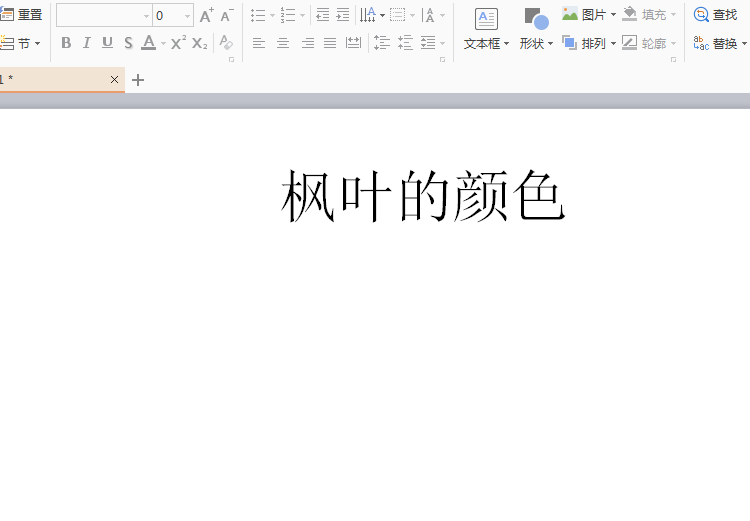Image resolution: width=750 pixels, height=521 pixels.
Task: Increase indent level
Action: point(343,15)
